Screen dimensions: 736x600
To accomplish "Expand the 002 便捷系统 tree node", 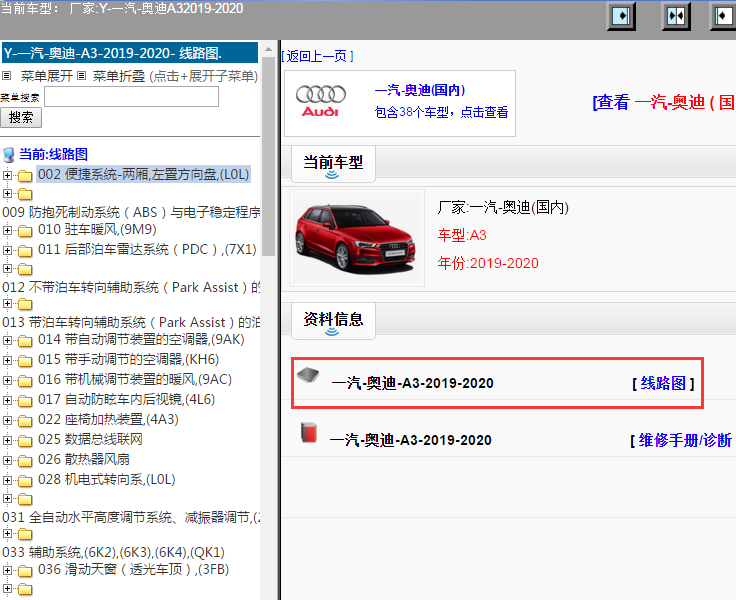I will [x=7, y=175].
